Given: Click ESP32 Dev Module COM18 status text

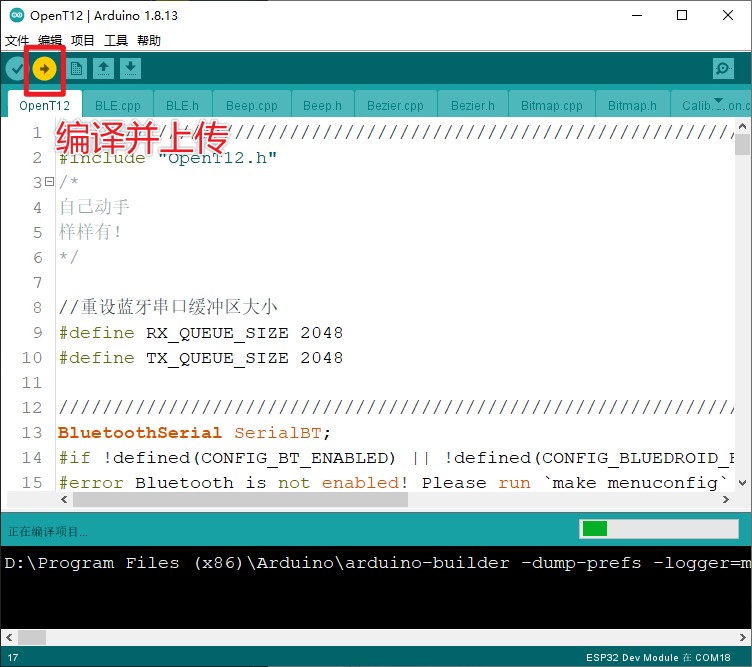Looking at the screenshot, I should [x=658, y=657].
